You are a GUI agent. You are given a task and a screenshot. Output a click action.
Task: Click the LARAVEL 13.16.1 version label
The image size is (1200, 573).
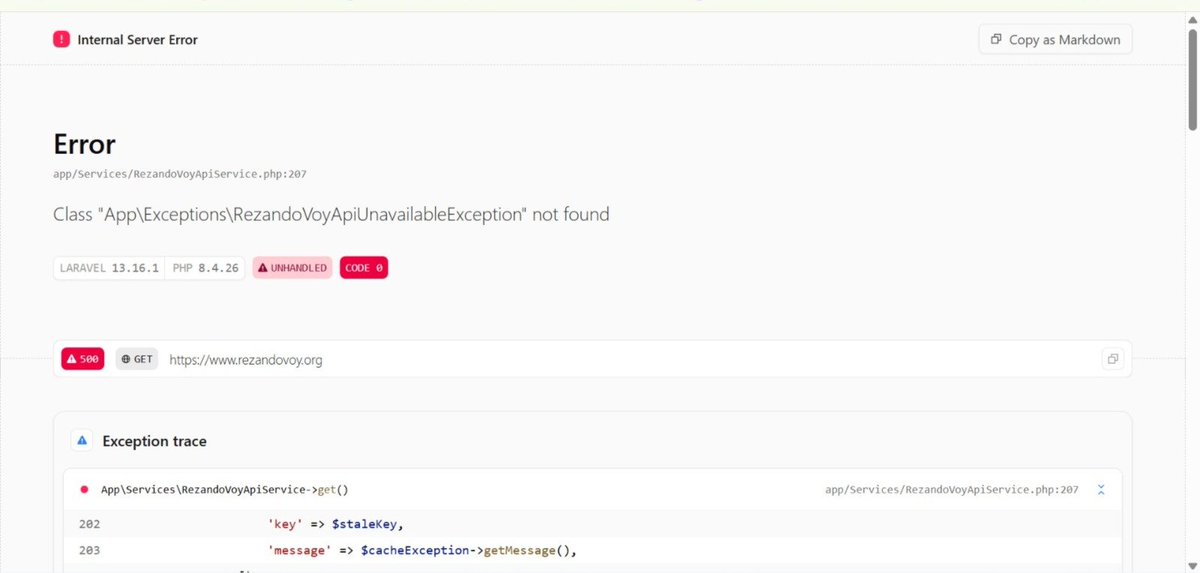coord(109,268)
